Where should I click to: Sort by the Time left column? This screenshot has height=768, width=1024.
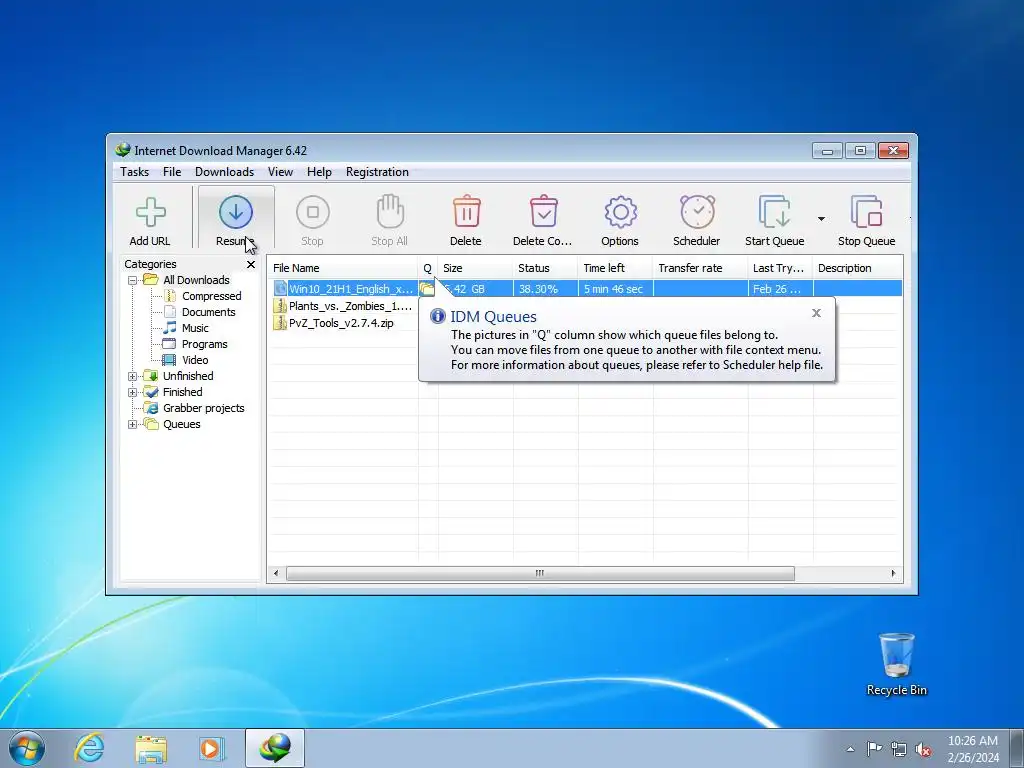click(615, 268)
